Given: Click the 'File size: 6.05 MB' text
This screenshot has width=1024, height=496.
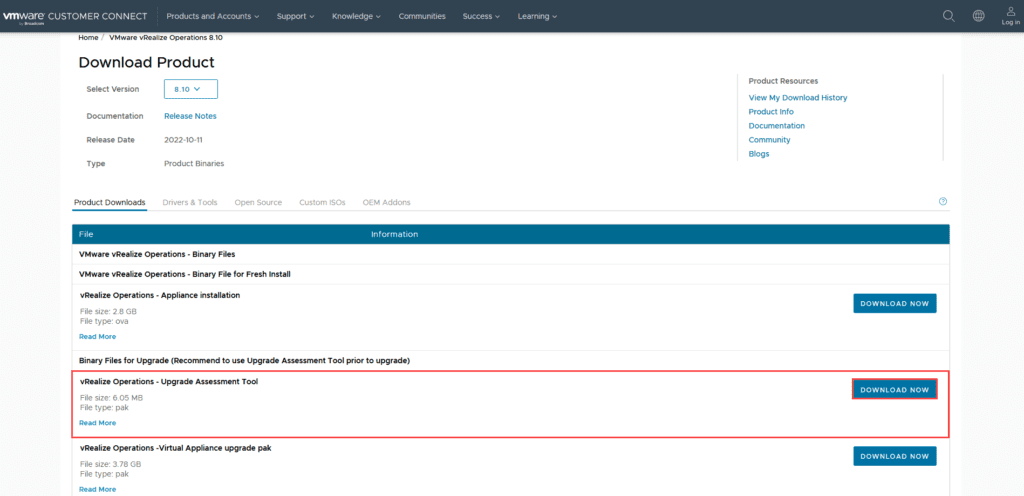Looking at the screenshot, I should 112,397.
